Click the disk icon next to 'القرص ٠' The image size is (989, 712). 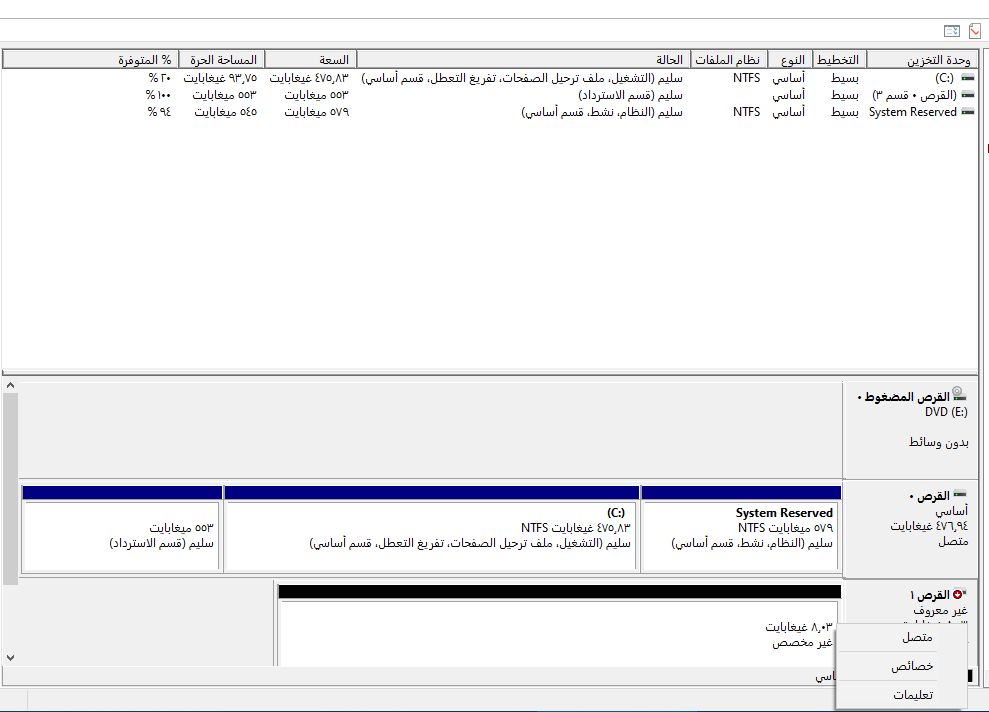coord(959,494)
